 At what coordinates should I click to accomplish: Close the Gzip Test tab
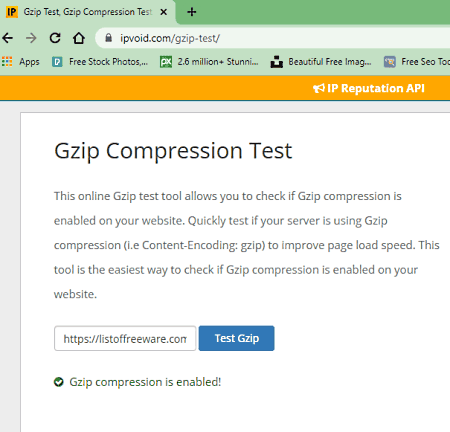coord(163,12)
